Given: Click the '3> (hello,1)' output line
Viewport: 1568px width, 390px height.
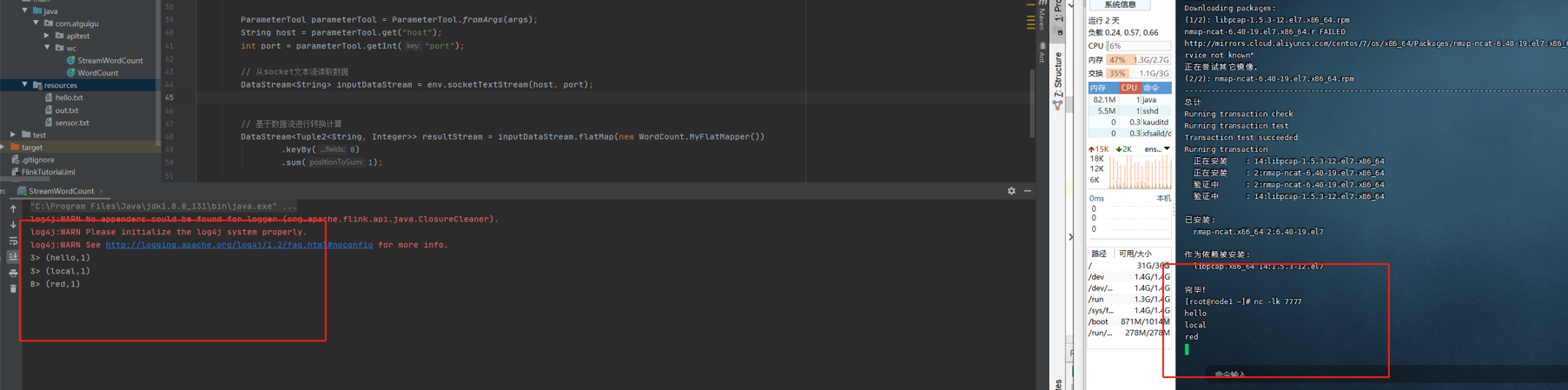Looking at the screenshot, I should pos(60,258).
